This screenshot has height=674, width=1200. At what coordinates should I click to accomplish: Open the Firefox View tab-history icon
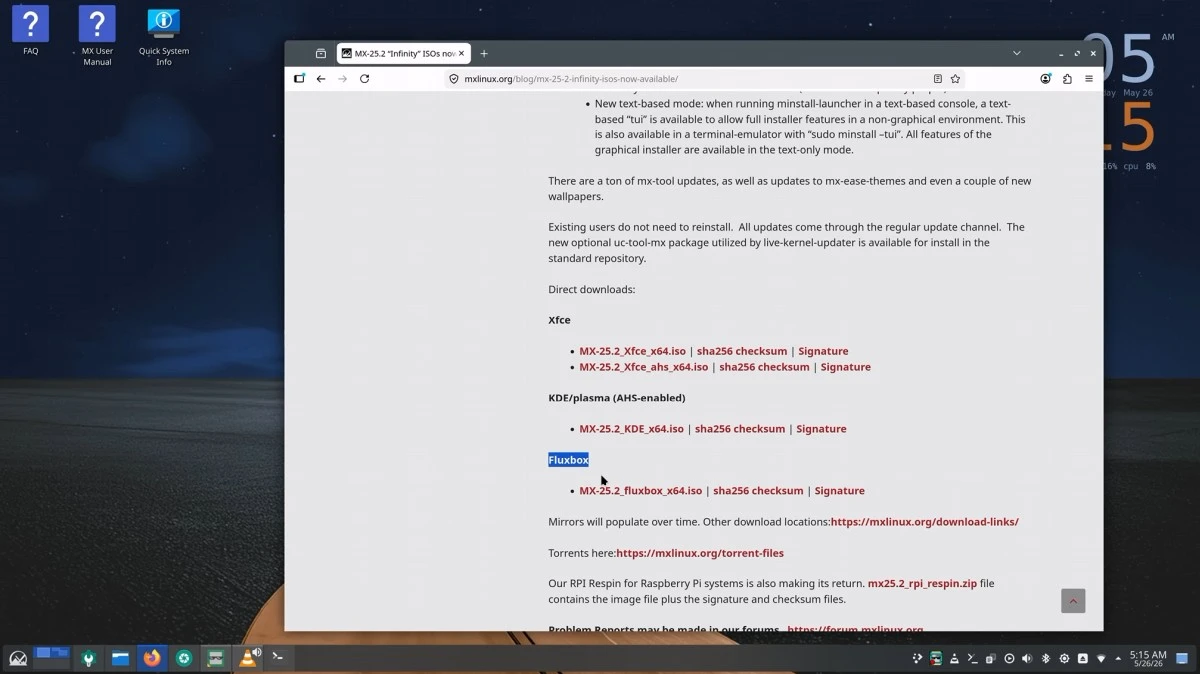[x=321, y=53]
